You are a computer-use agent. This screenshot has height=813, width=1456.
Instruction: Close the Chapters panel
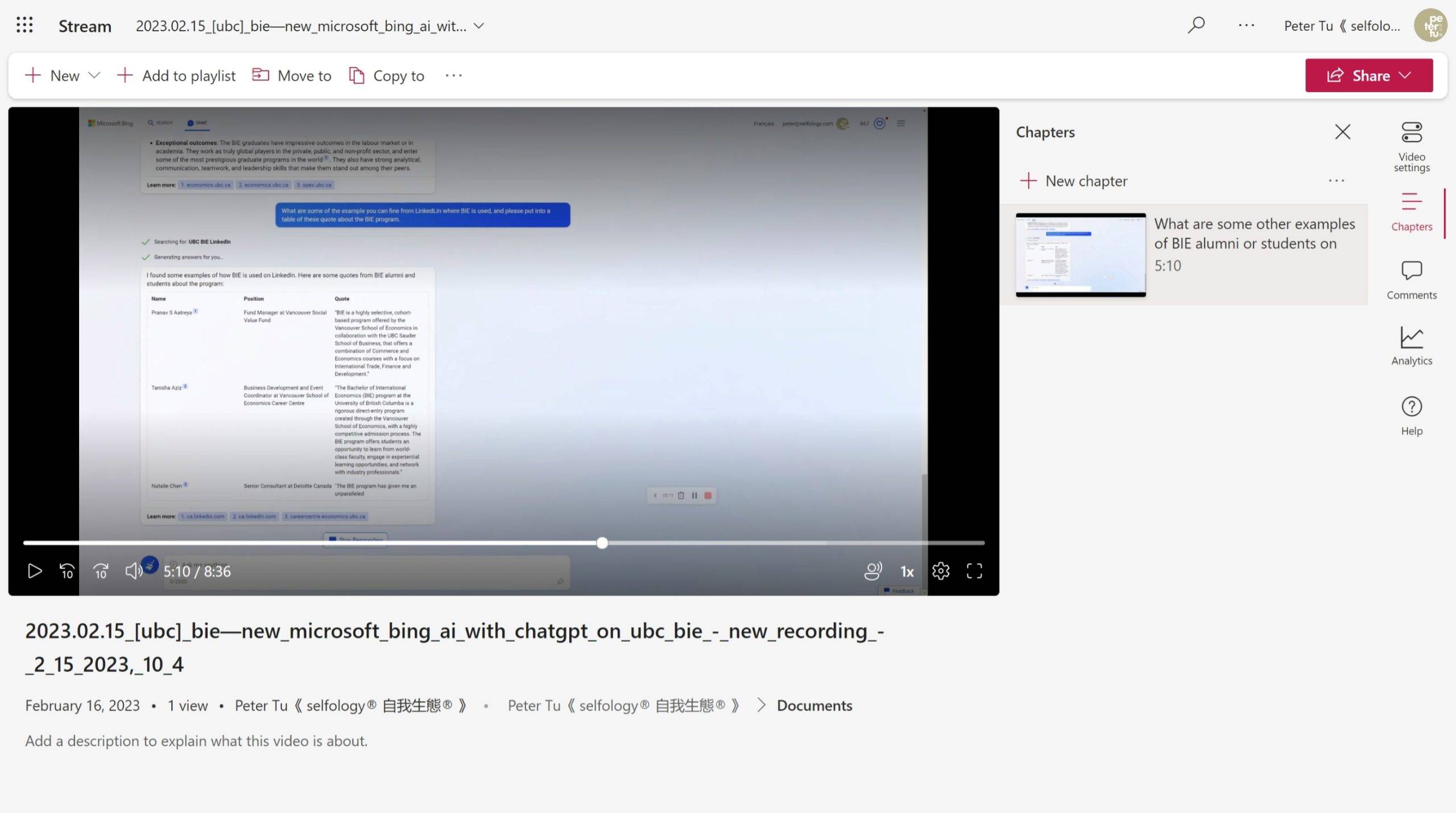point(1342,132)
